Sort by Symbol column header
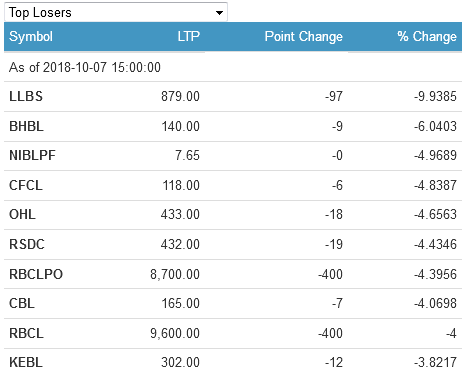Screen dimensions: 467x374 pyautogui.click(x=31, y=36)
